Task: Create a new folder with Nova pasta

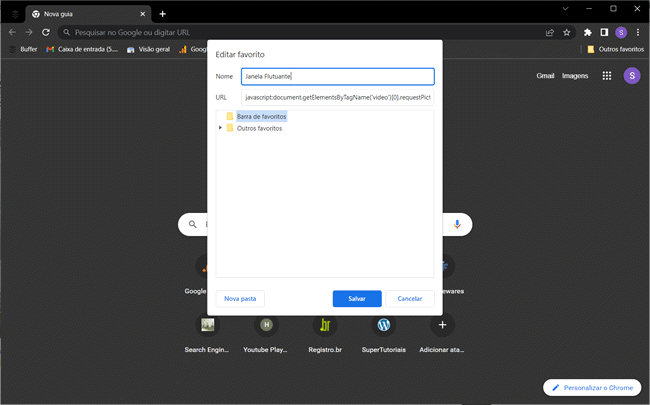Action: [x=240, y=298]
